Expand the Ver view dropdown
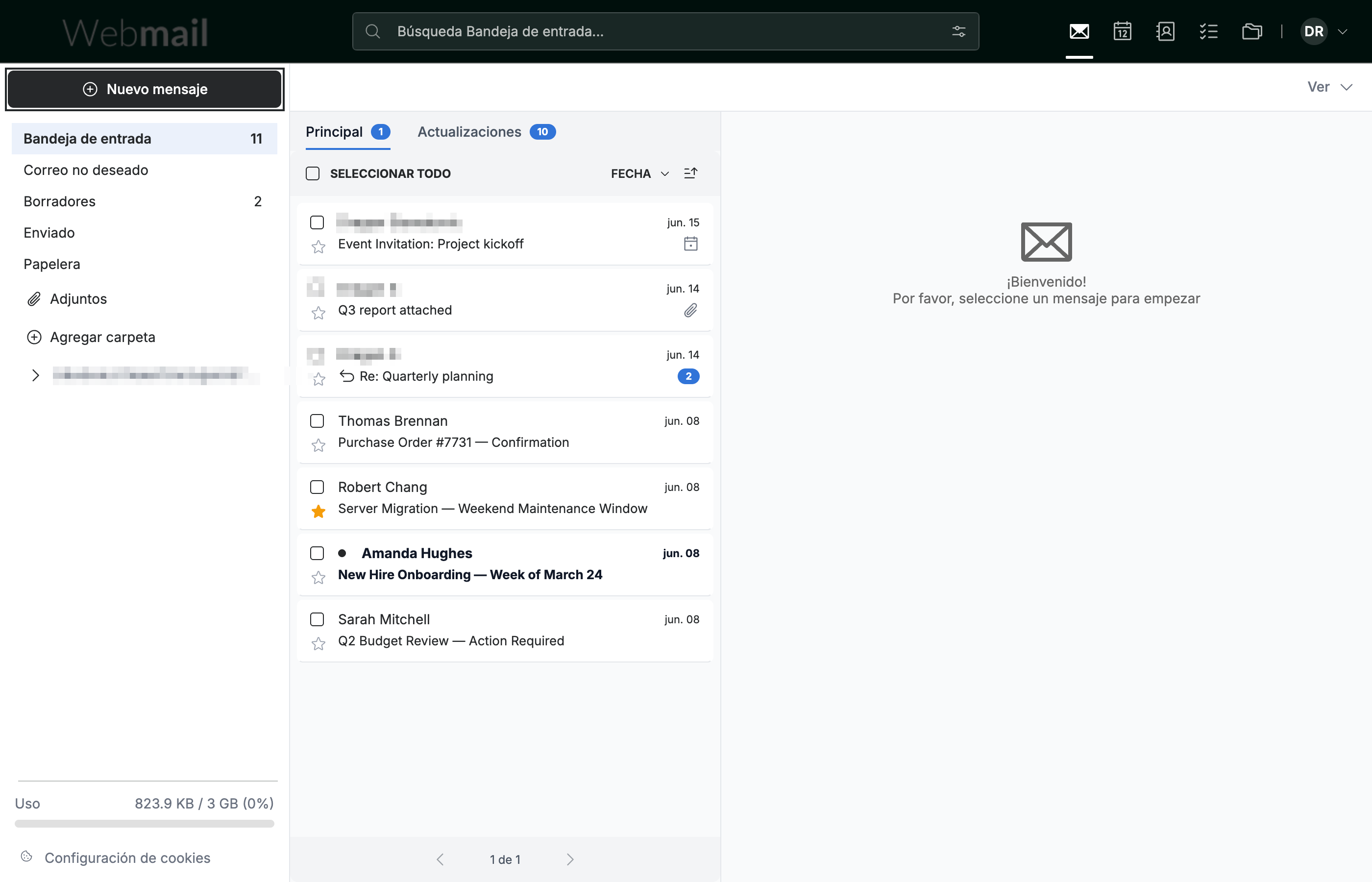The width and height of the screenshot is (1372, 882). click(x=1330, y=87)
